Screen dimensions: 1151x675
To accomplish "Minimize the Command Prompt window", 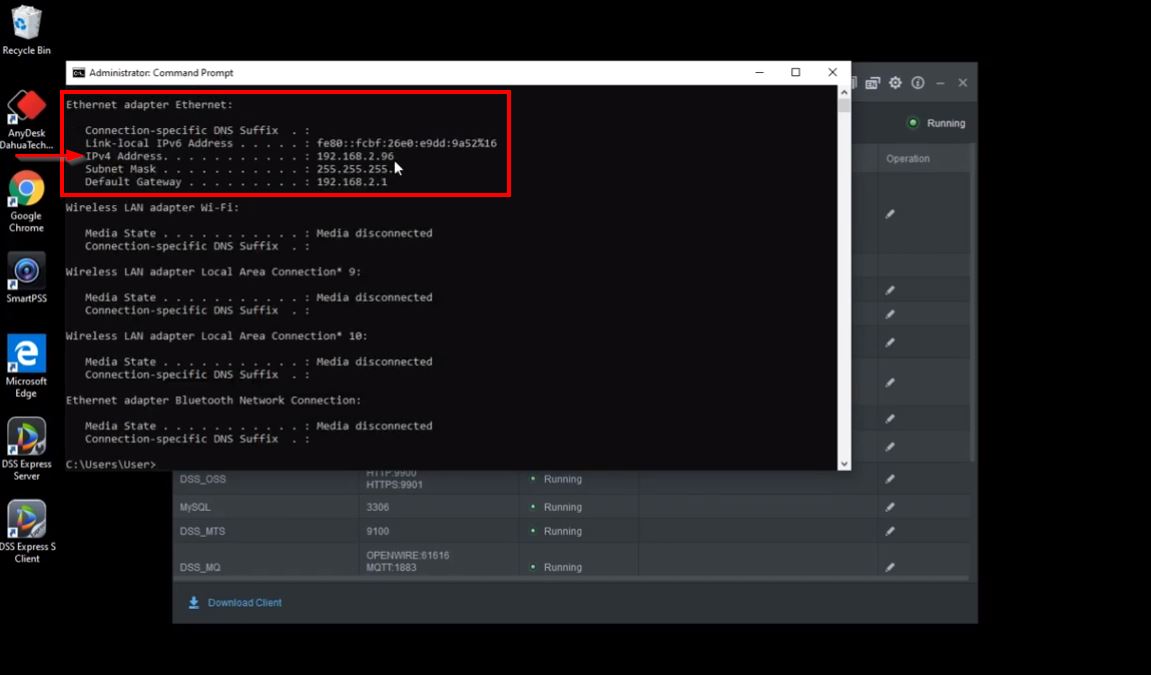I will point(760,72).
